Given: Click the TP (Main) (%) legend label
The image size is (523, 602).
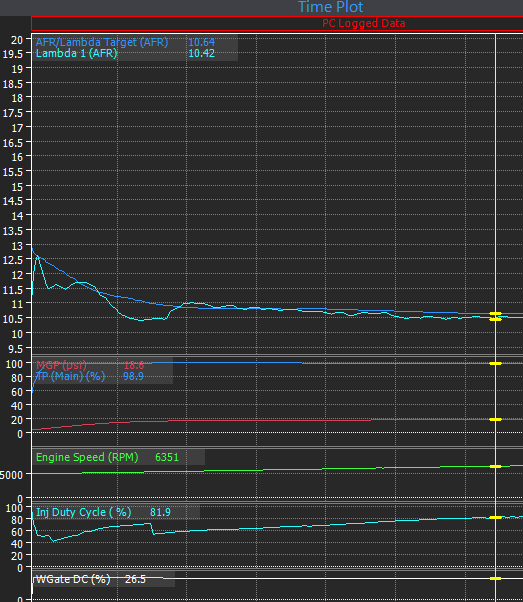Looking at the screenshot, I should click(x=70, y=376).
